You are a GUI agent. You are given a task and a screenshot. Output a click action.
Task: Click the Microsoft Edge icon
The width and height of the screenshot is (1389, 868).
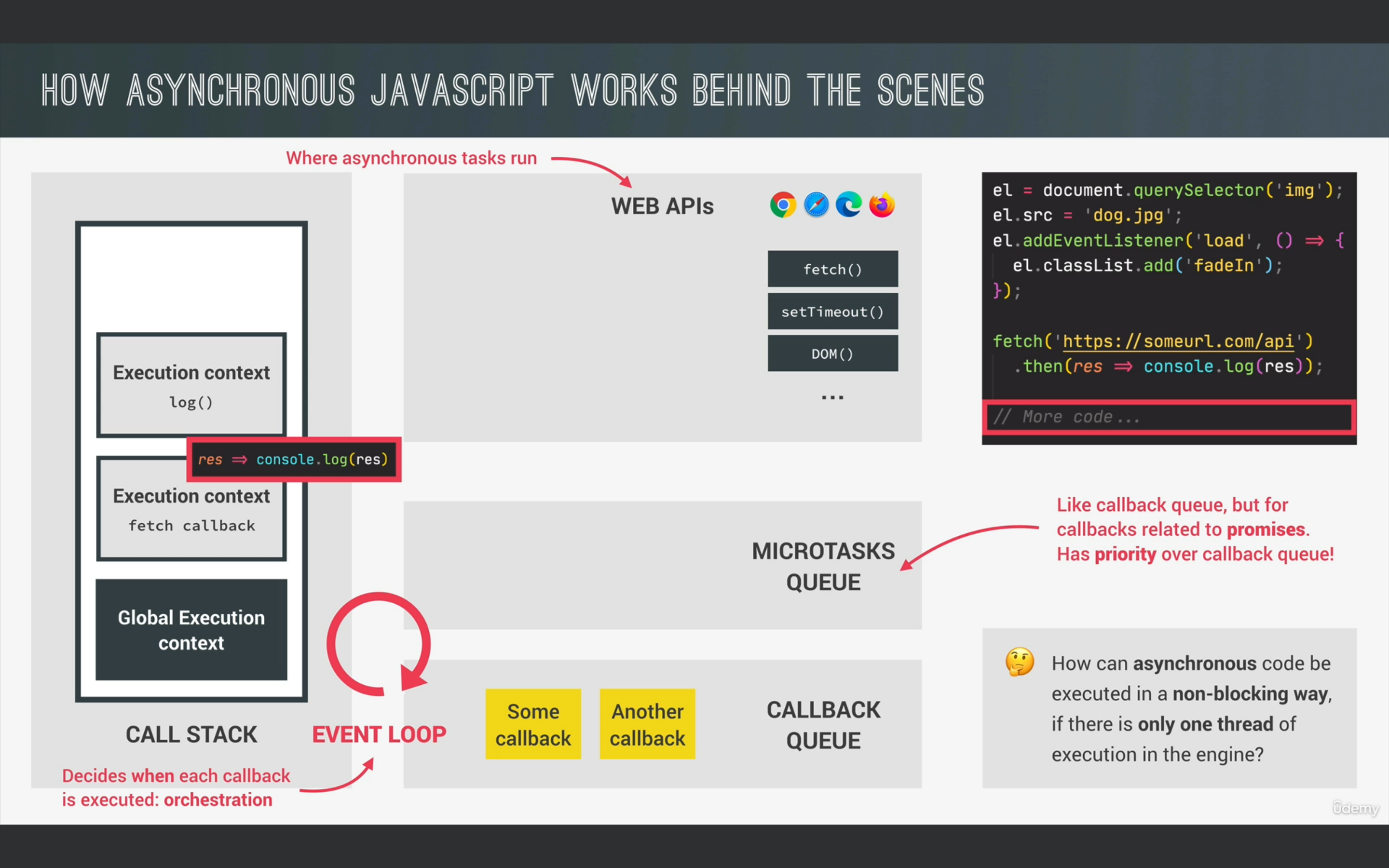pos(849,205)
